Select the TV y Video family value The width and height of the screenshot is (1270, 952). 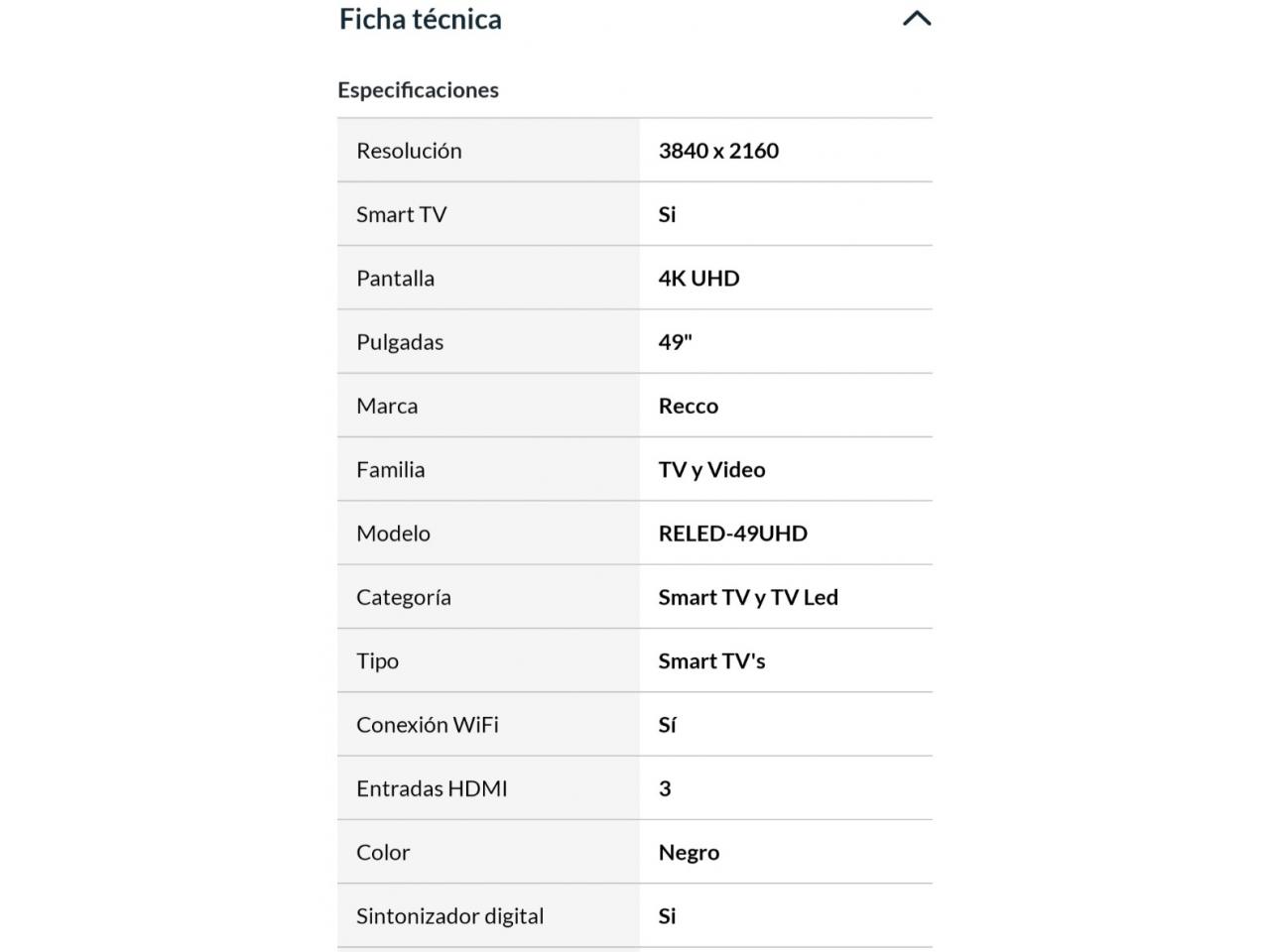[711, 470]
